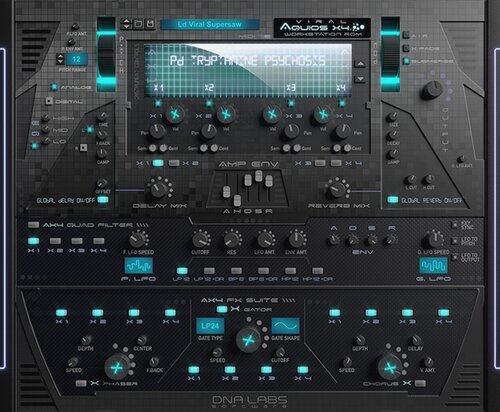
Task: Click the G. LFO waveform display
Action: (433, 266)
